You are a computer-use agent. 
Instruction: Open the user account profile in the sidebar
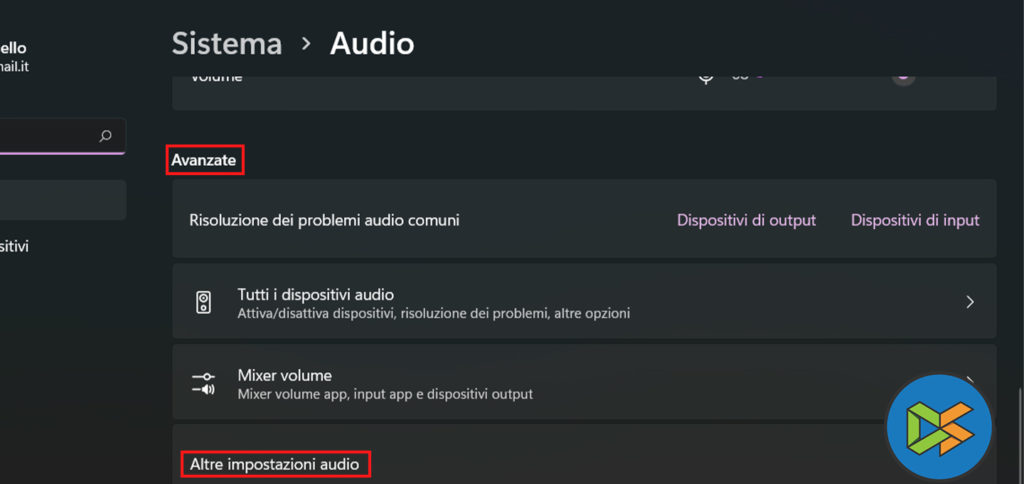pos(14,56)
